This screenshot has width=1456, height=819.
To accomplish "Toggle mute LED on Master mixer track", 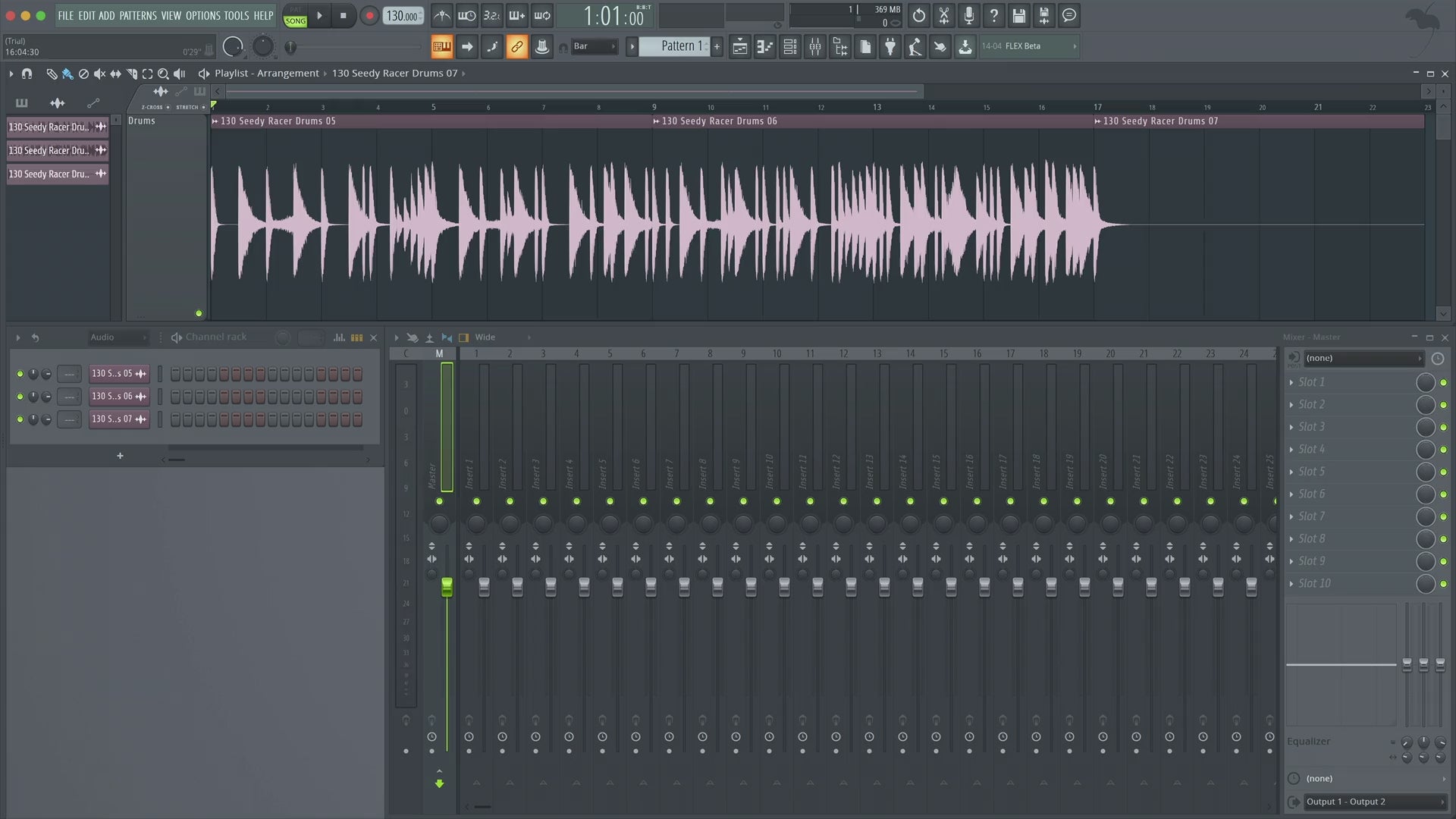I will pyautogui.click(x=439, y=501).
